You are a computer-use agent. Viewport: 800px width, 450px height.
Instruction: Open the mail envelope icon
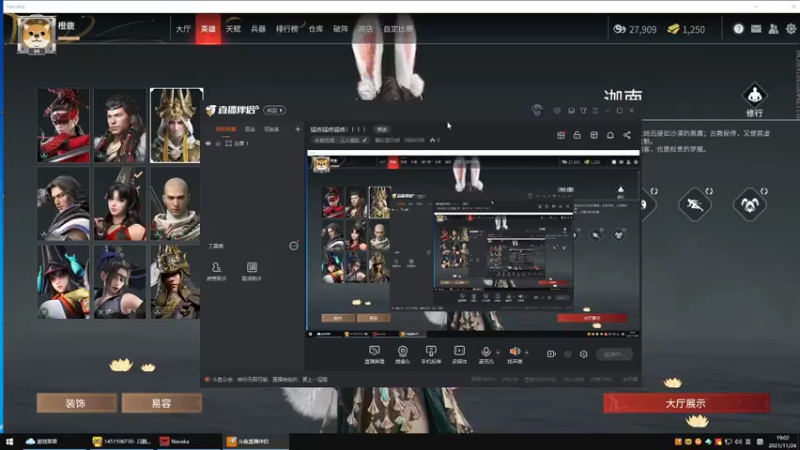click(x=756, y=29)
